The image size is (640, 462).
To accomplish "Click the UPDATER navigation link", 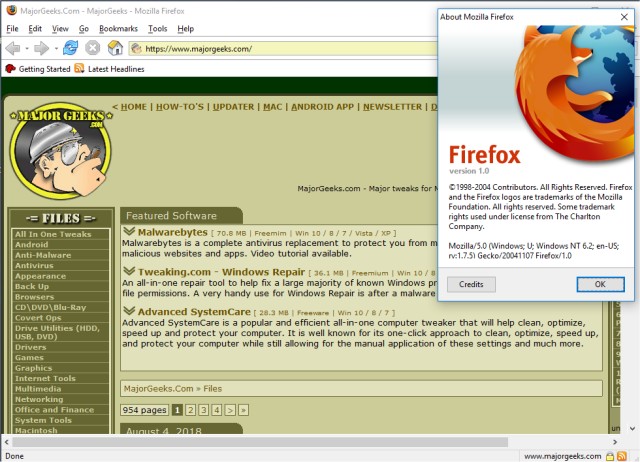I will [233, 107].
